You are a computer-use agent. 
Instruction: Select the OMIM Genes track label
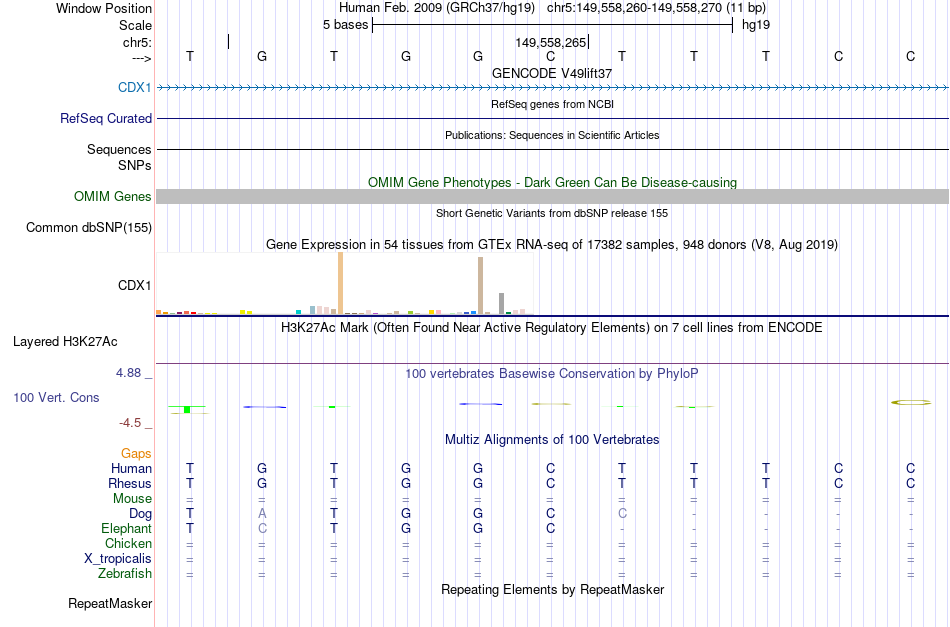point(113,196)
